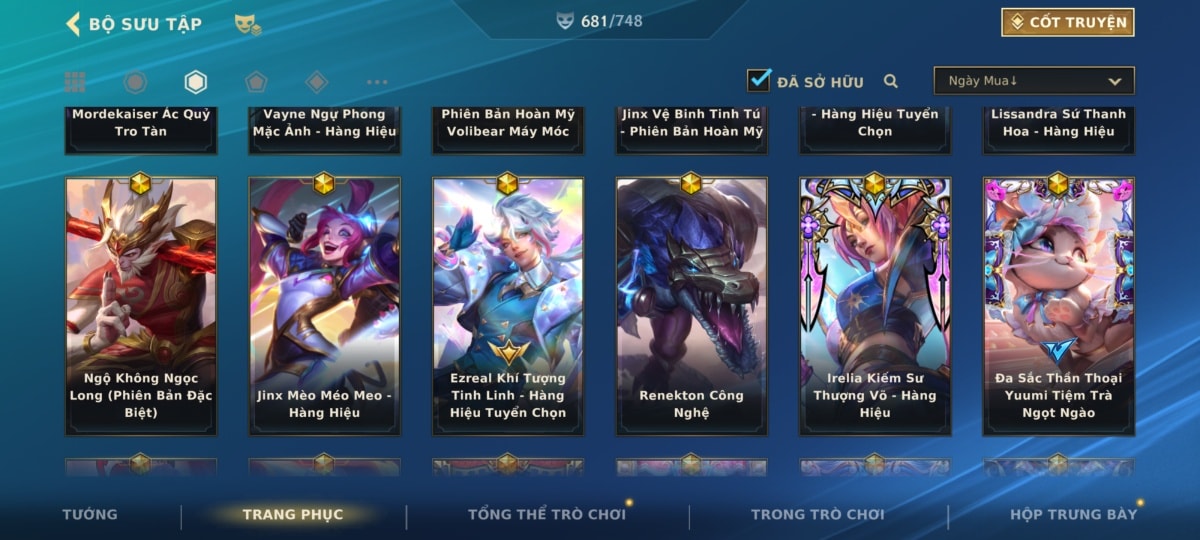Select the Yuumi Tiệm Trà Ngọt Ngào card
The height and width of the screenshot is (540, 1200).
click(x=1059, y=306)
